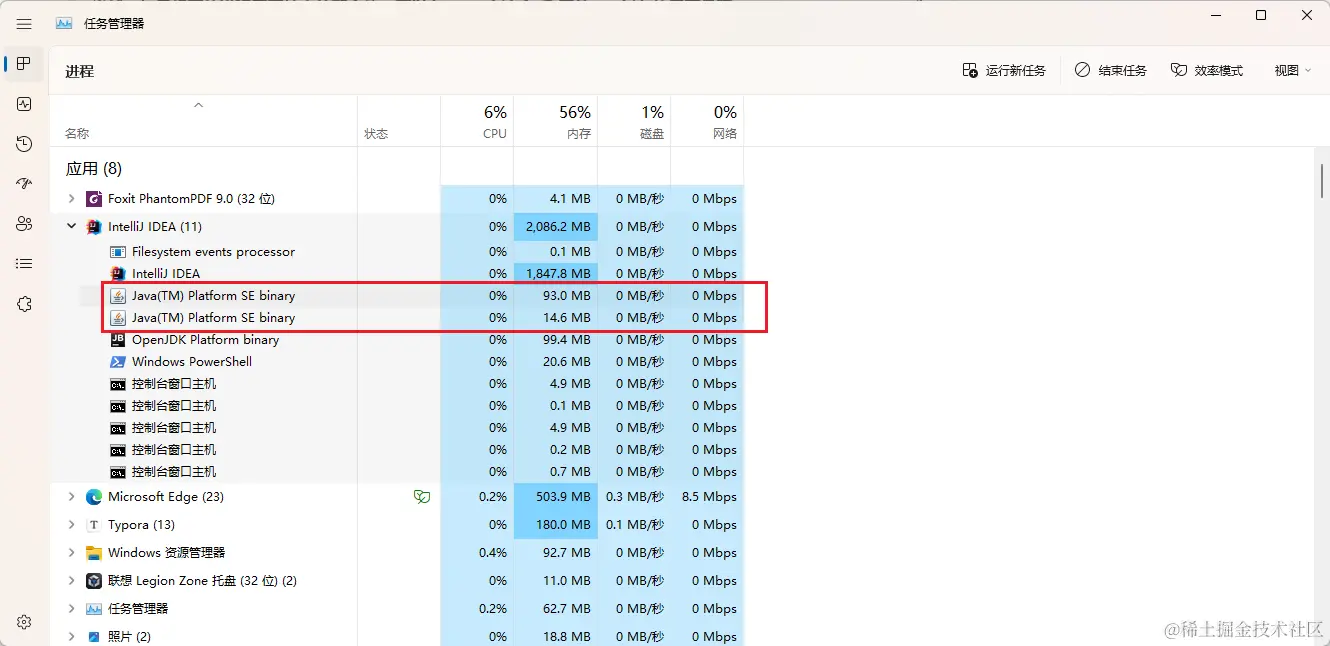Screen dimensions: 1330x646
Task: Expand the Microsoft Edge (23) group
Action: [x=71, y=497]
